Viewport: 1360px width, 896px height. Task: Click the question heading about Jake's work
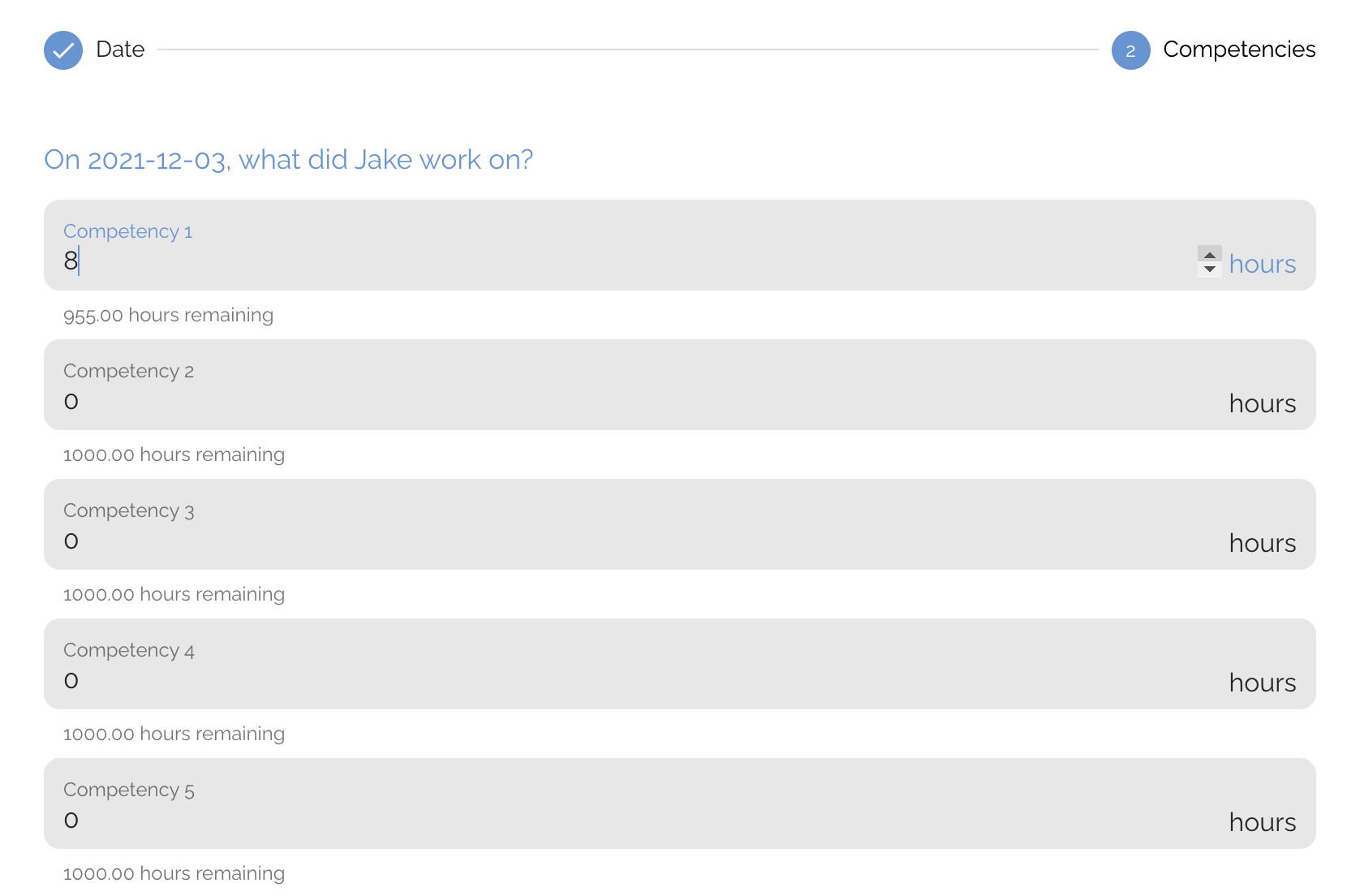[x=289, y=159]
